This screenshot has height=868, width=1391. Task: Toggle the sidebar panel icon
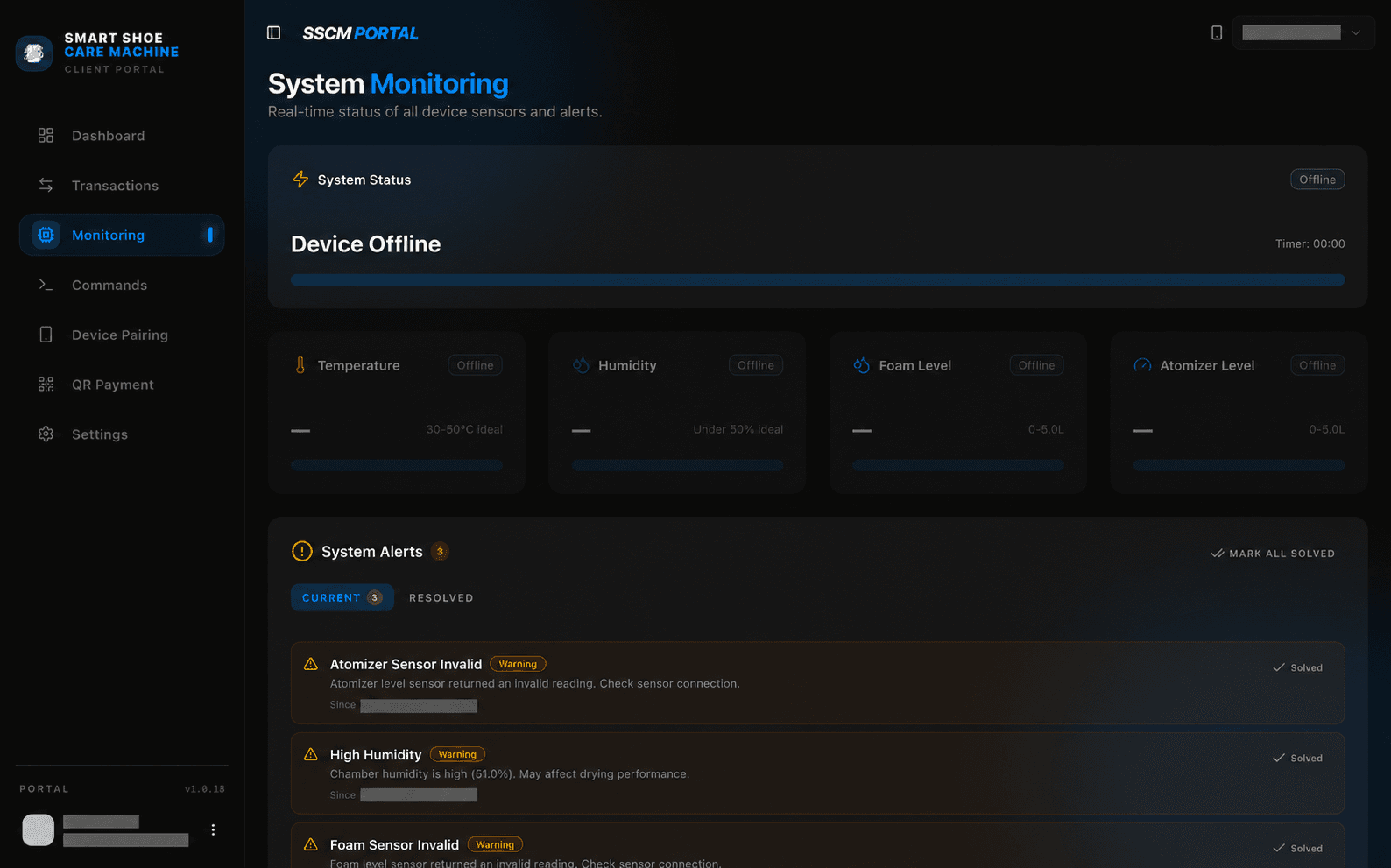273,32
